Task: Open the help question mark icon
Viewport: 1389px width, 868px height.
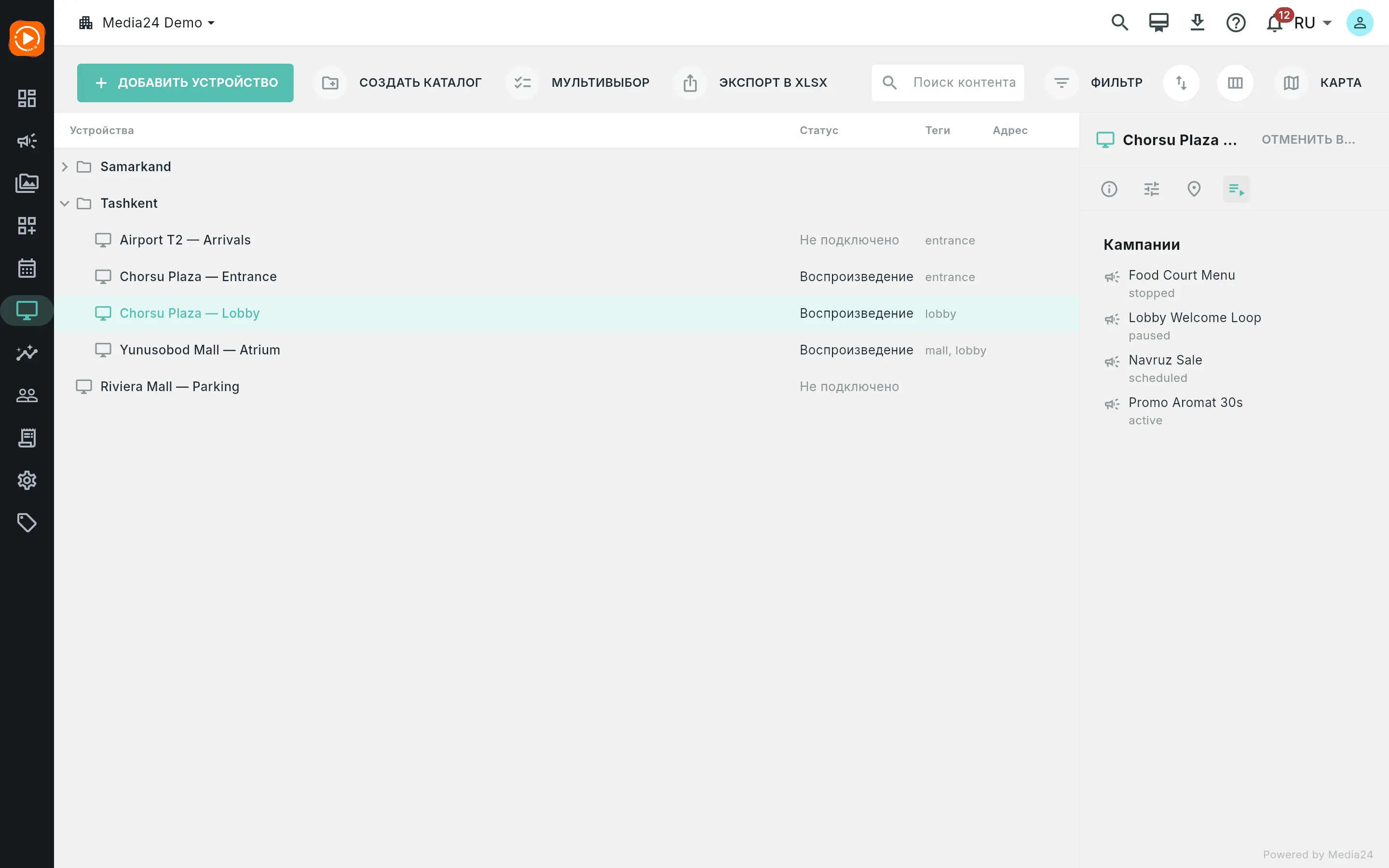Action: click(x=1235, y=23)
